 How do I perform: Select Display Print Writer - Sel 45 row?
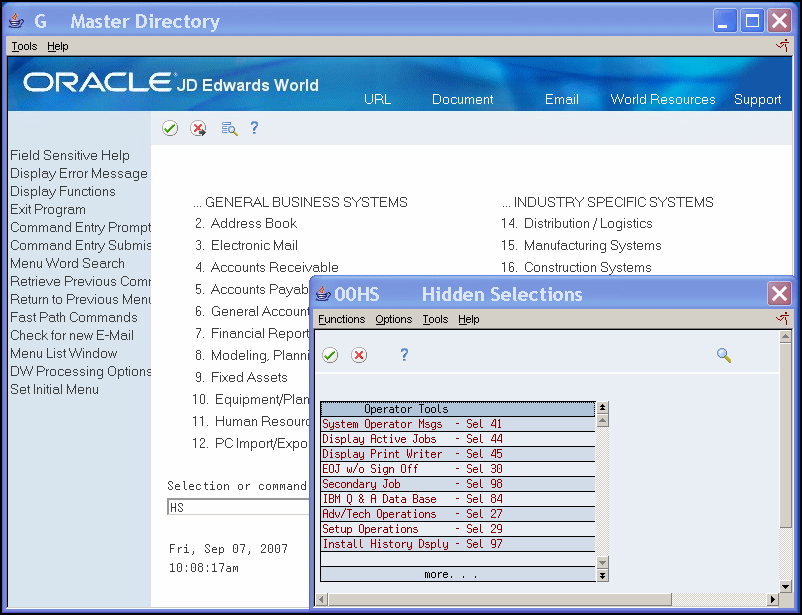click(x=458, y=454)
